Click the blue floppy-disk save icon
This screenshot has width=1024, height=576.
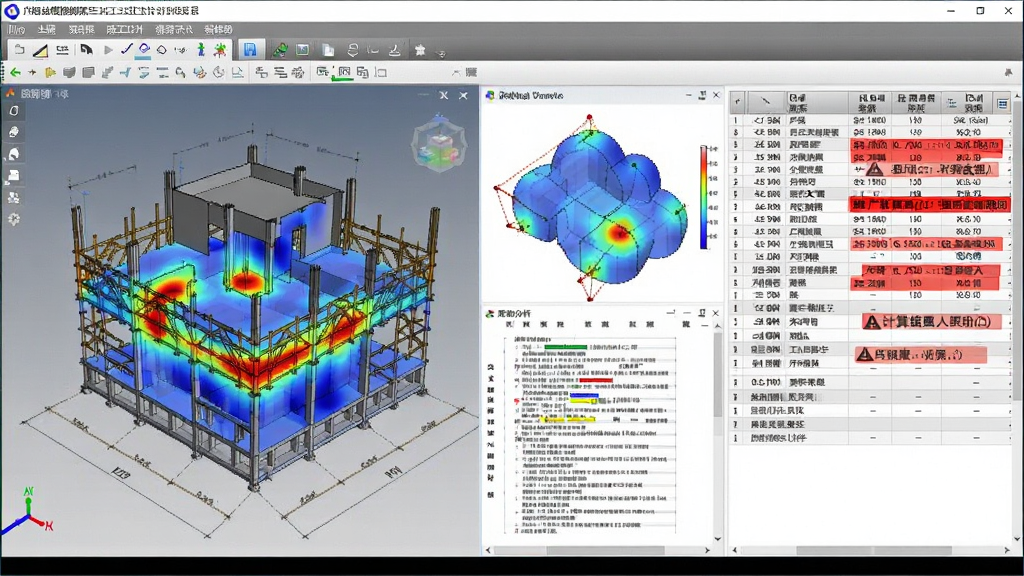click(x=249, y=50)
